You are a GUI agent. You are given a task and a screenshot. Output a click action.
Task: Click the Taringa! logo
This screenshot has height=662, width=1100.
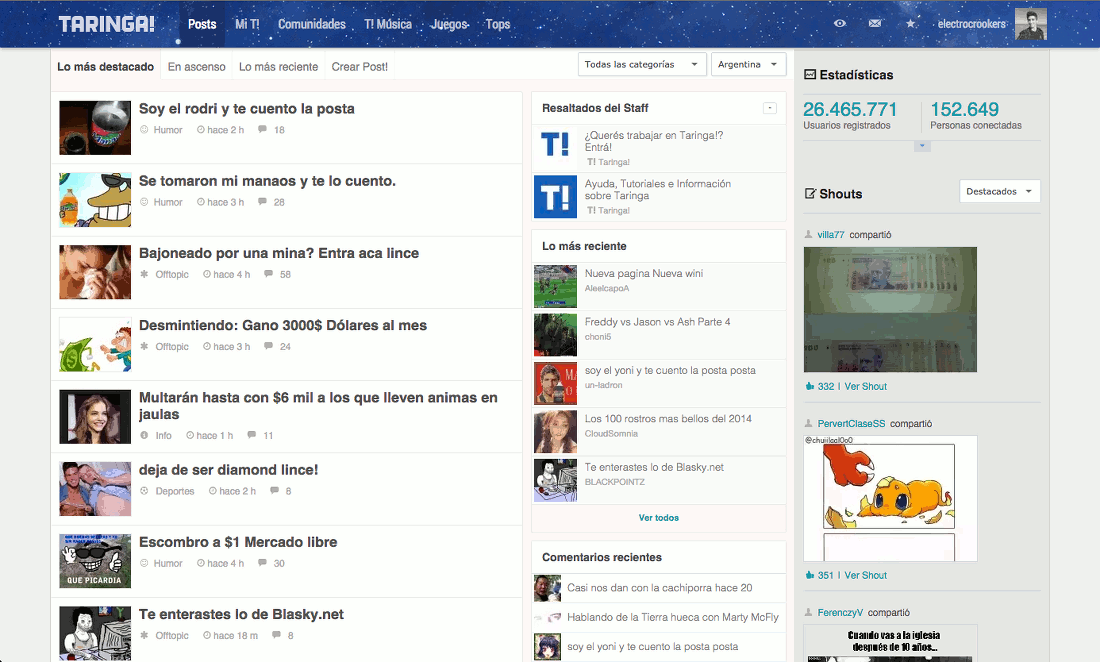pos(106,25)
